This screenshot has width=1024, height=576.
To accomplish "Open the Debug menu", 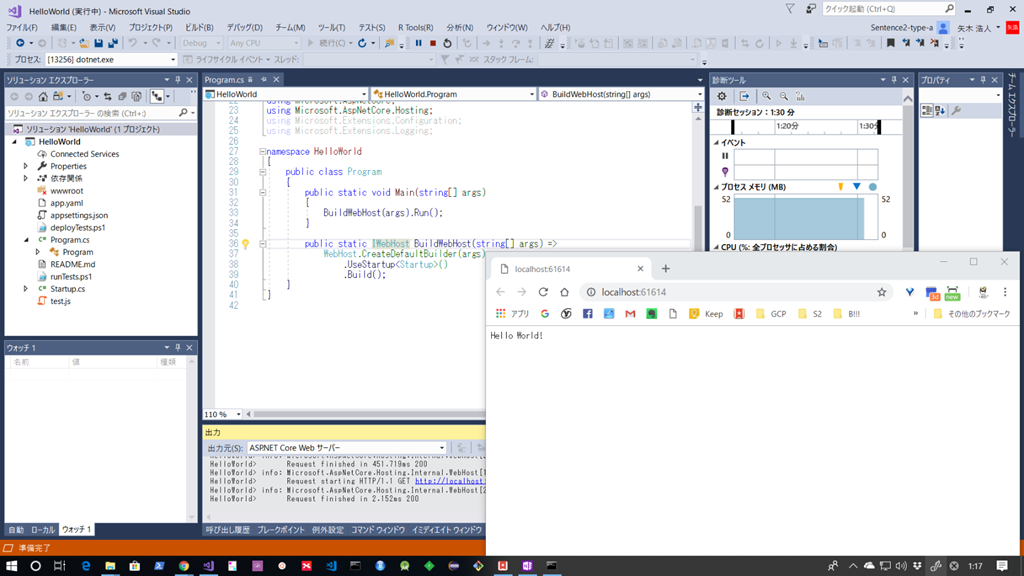I will pos(244,28).
